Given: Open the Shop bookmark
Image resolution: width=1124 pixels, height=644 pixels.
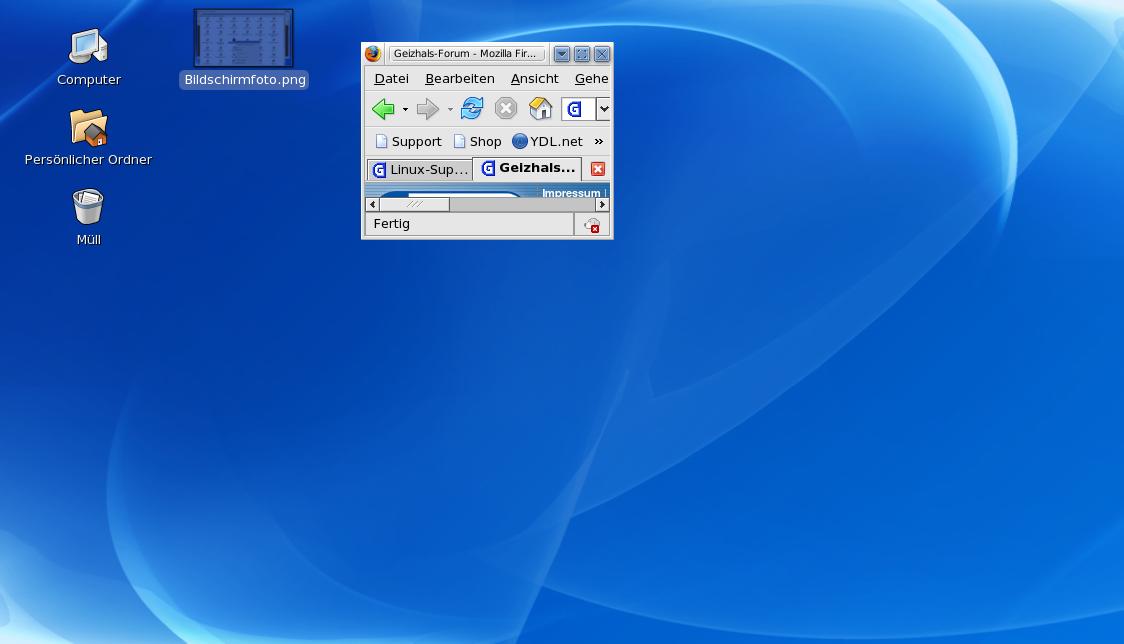Looking at the screenshot, I should (x=477, y=141).
